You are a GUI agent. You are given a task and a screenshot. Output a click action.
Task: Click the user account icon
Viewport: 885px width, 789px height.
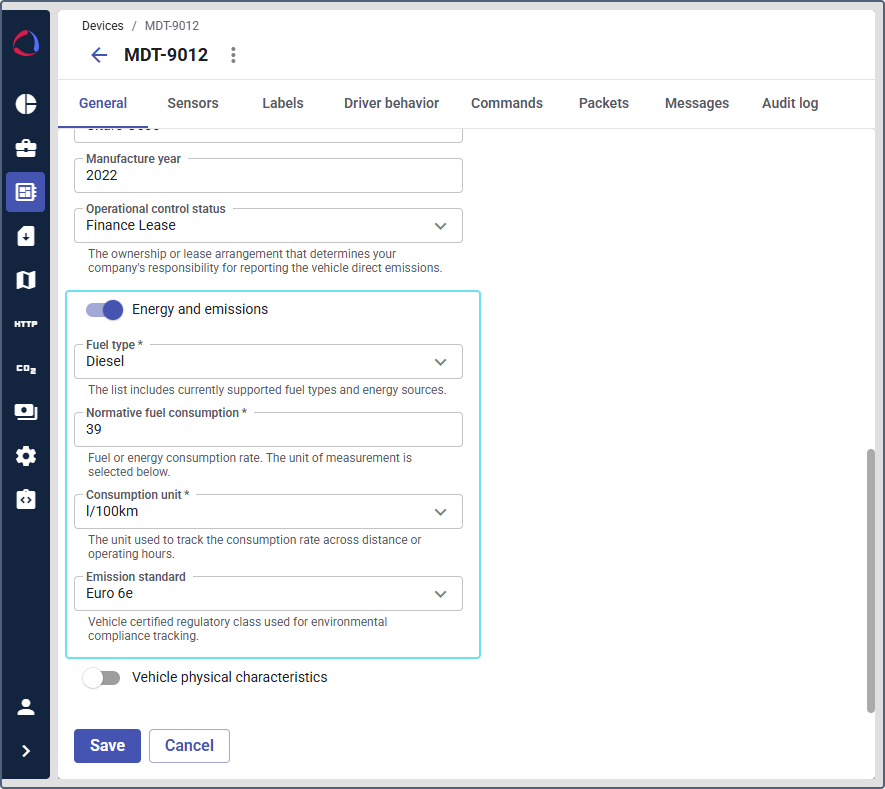point(26,707)
